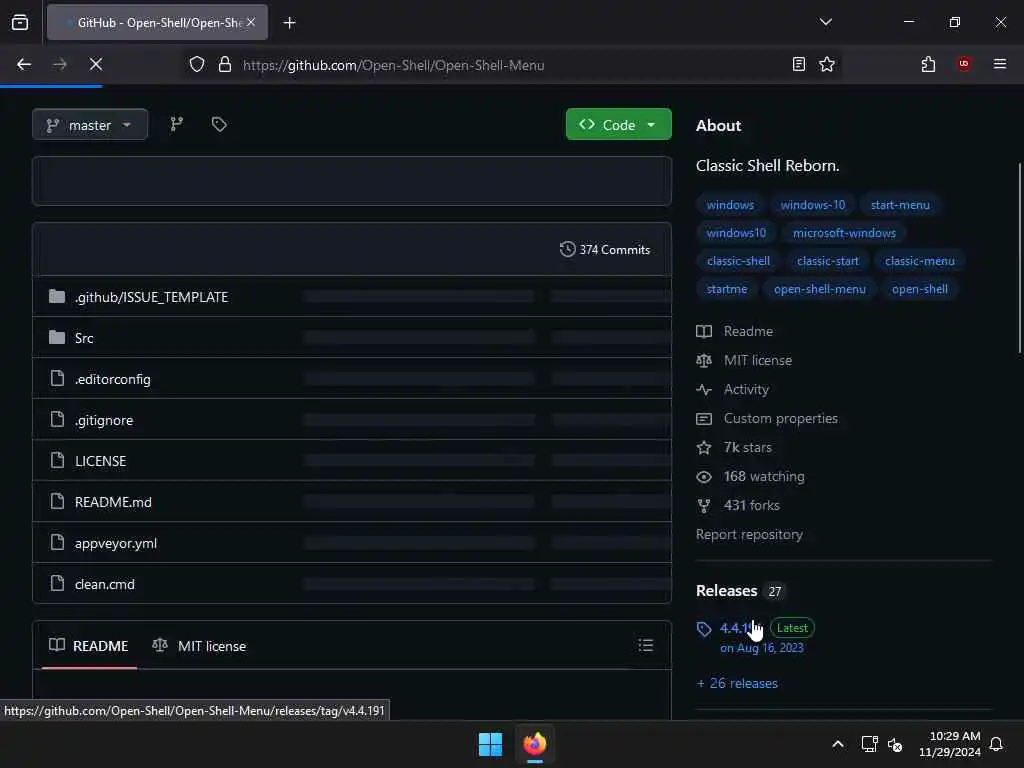Open the 374 Commits history
The height and width of the screenshot is (768, 1024).
coord(605,249)
